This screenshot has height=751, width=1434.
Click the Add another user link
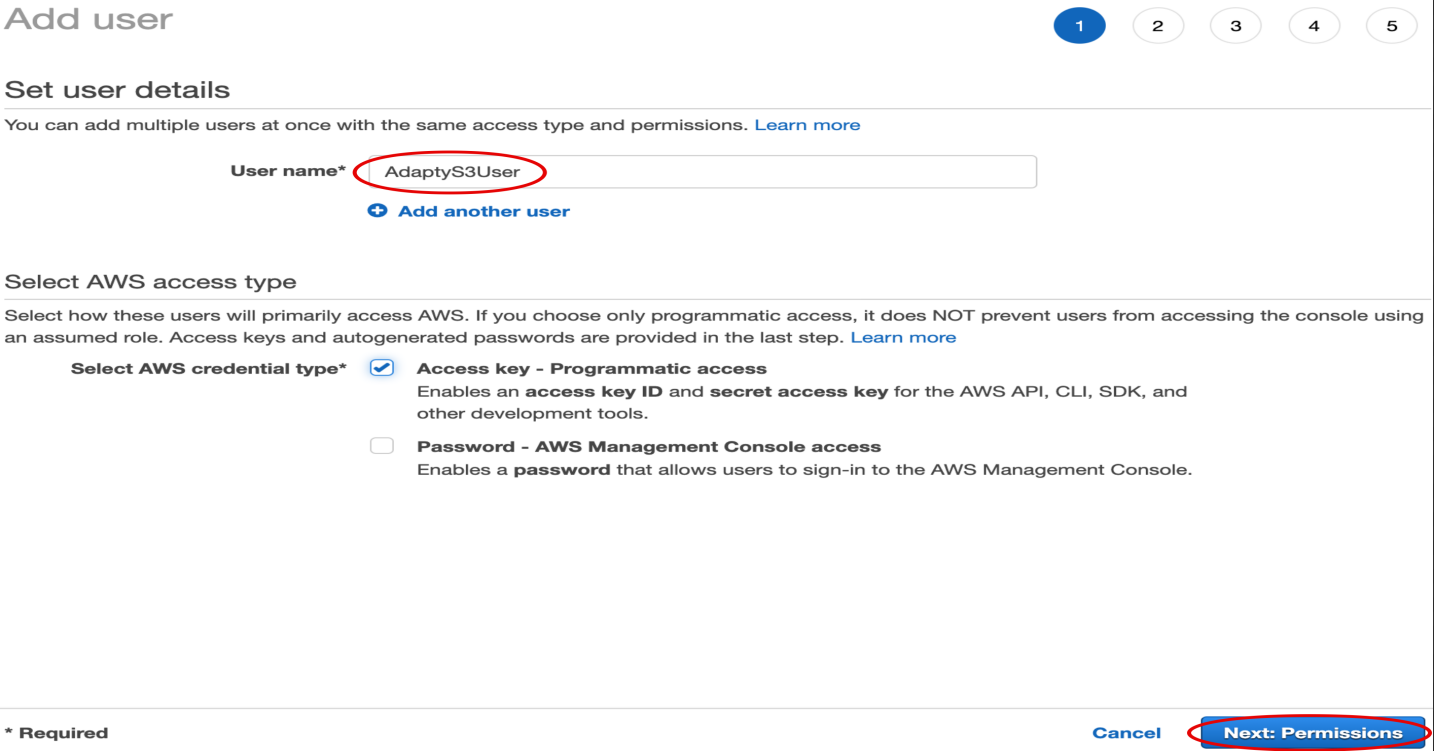[x=483, y=211]
